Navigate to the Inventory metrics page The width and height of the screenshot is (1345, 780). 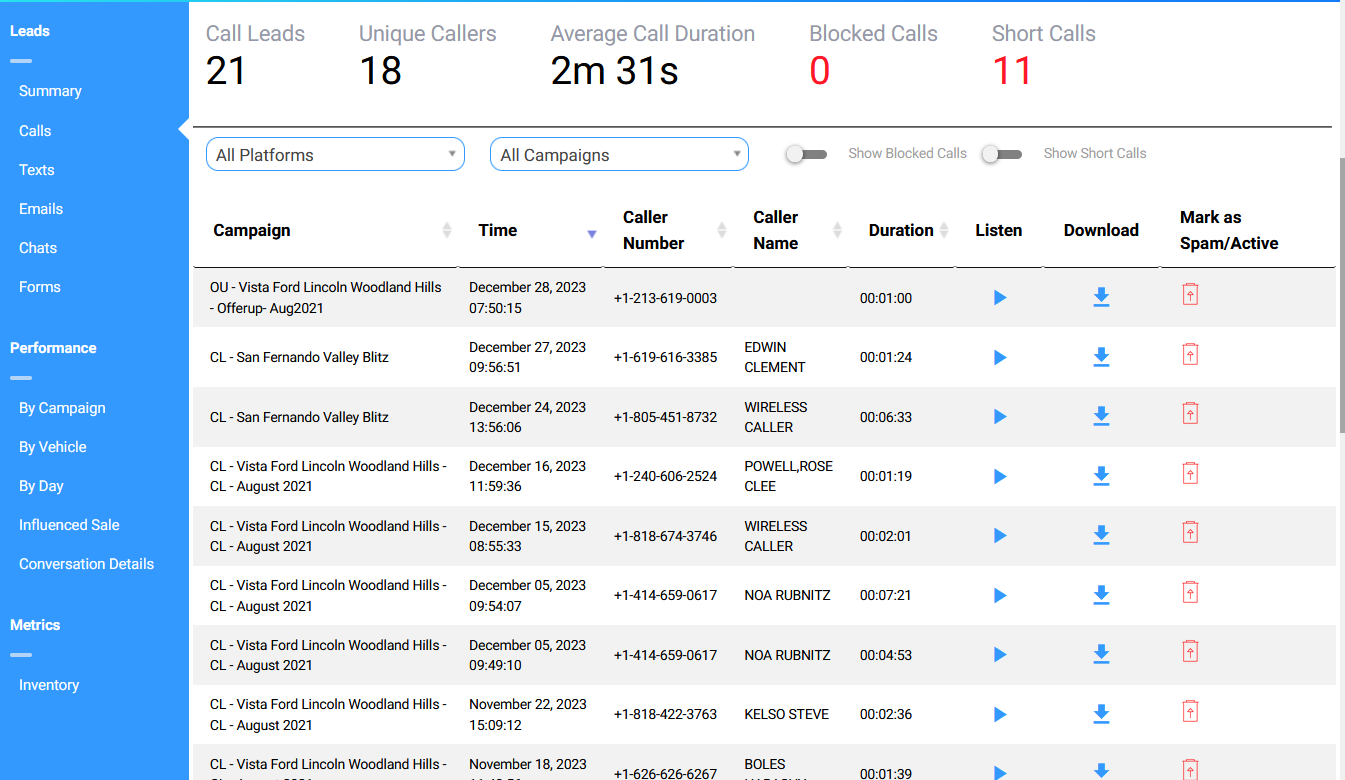pyautogui.click(x=49, y=685)
